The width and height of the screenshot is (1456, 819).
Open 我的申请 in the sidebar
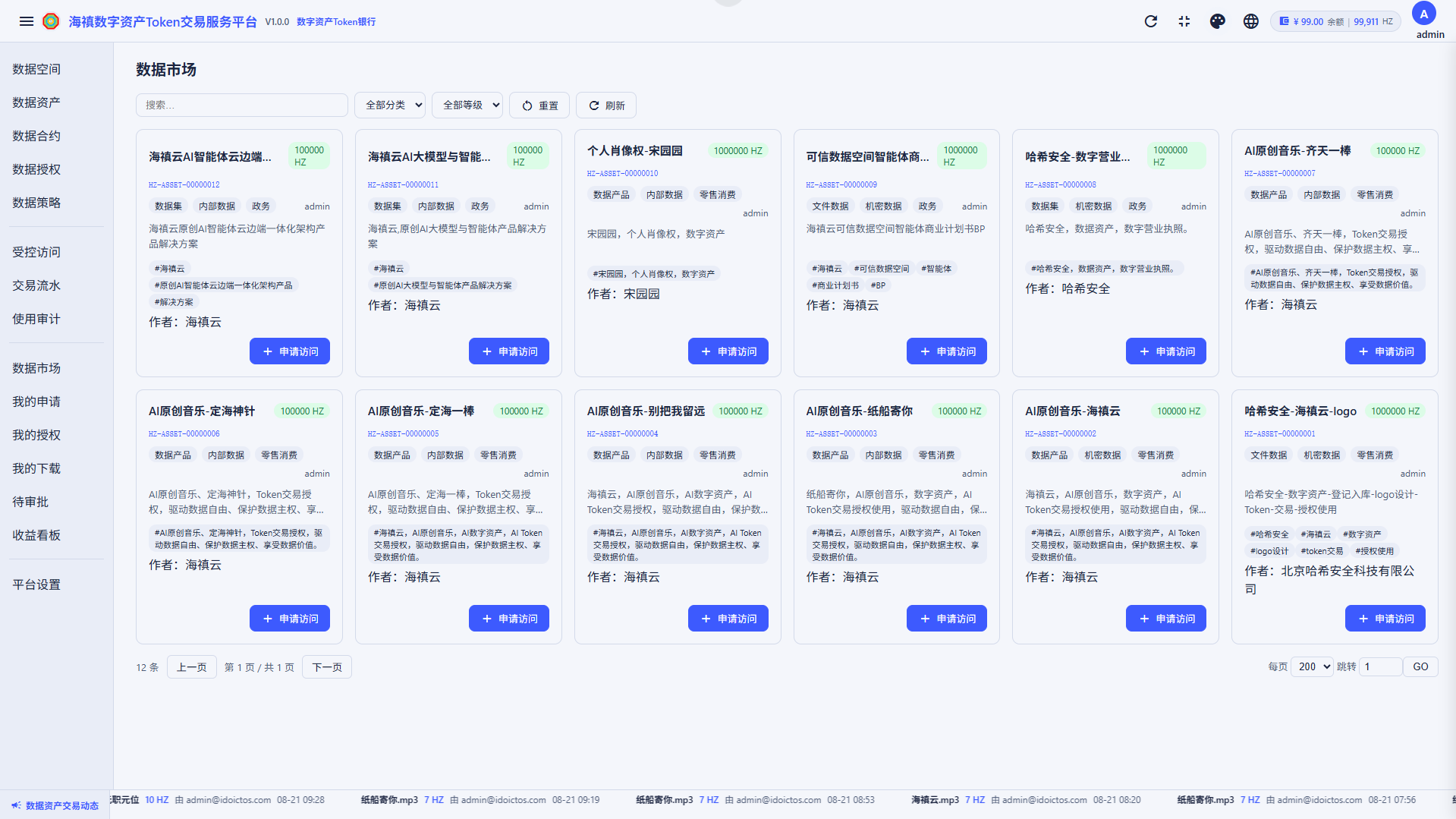click(36, 402)
